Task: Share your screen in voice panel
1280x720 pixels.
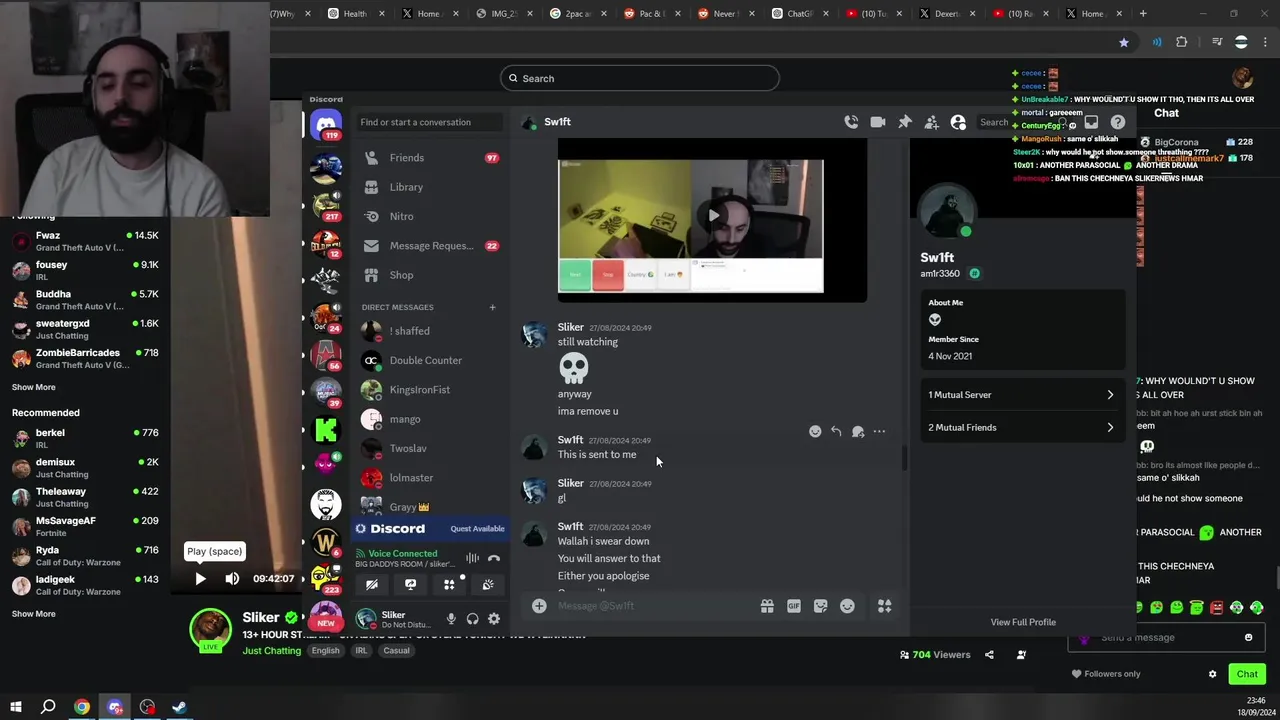Action: (x=410, y=585)
